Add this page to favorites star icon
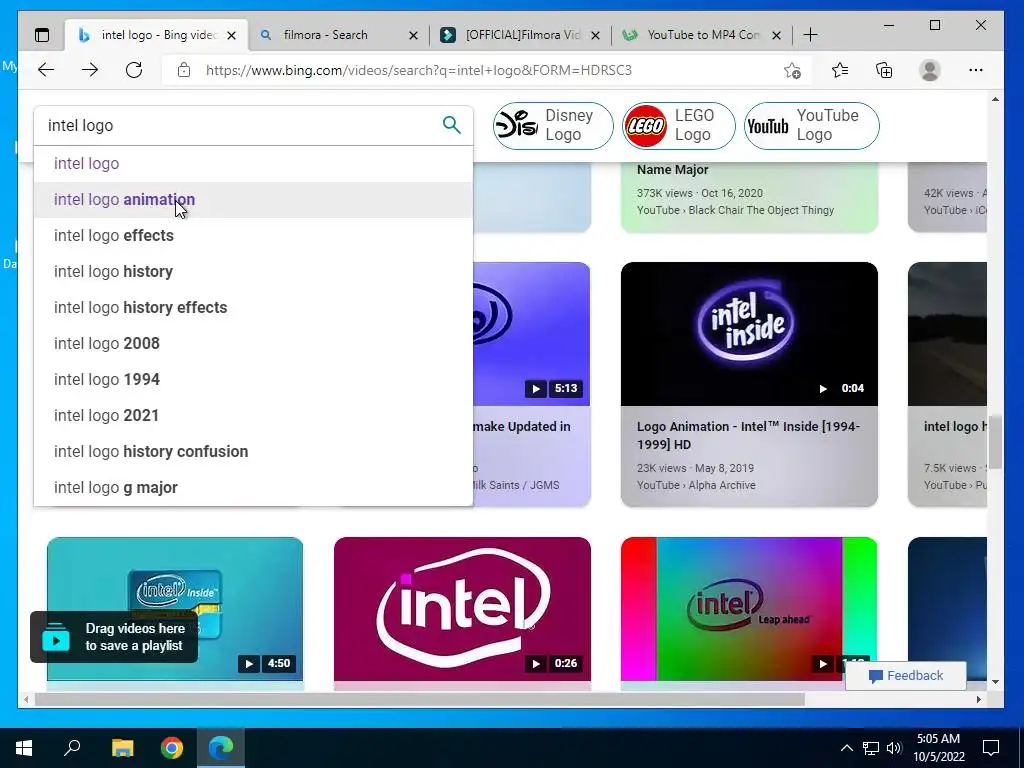The height and width of the screenshot is (768, 1024). point(792,71)
